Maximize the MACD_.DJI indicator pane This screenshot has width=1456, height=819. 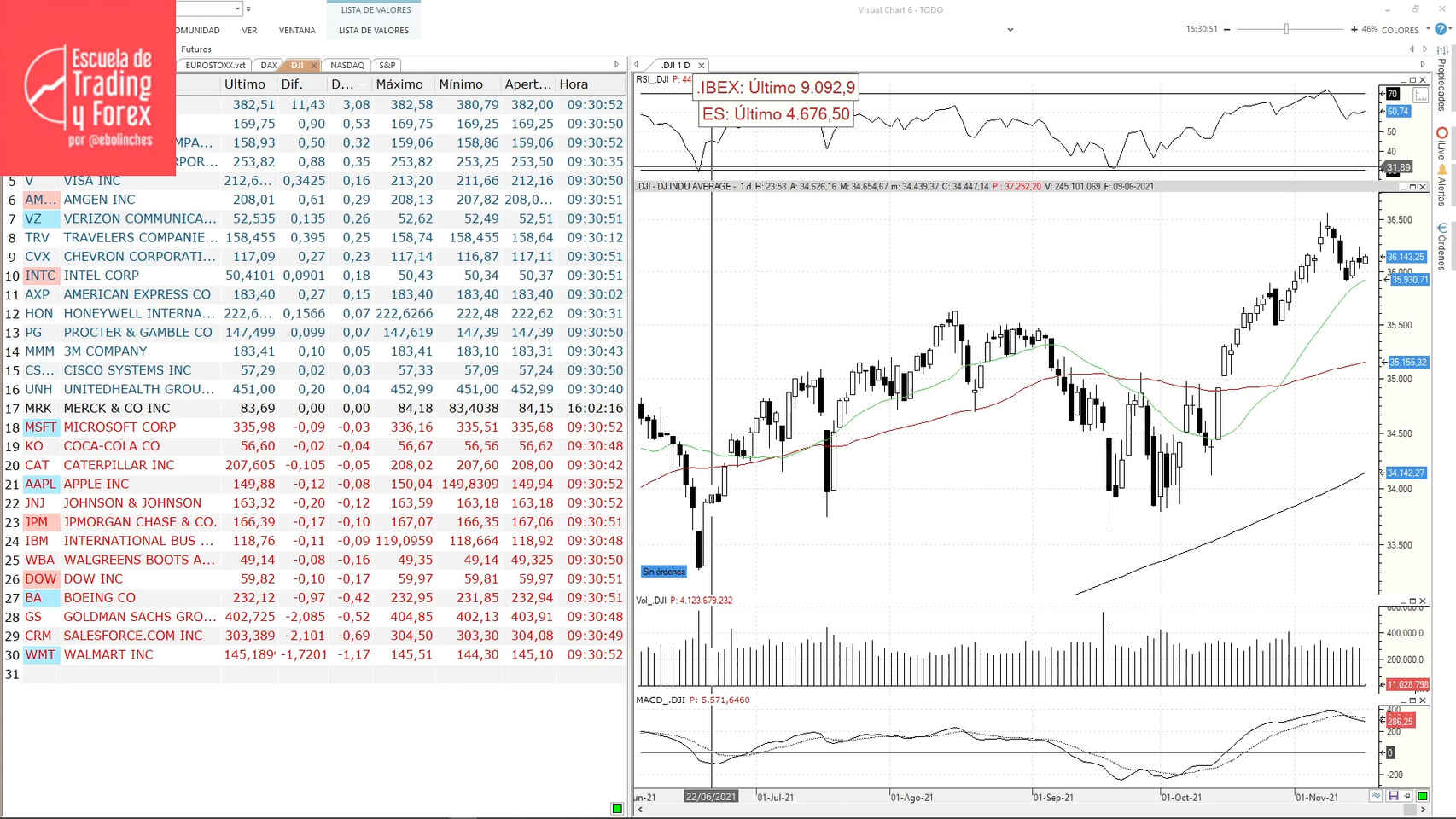point(1412,700)
